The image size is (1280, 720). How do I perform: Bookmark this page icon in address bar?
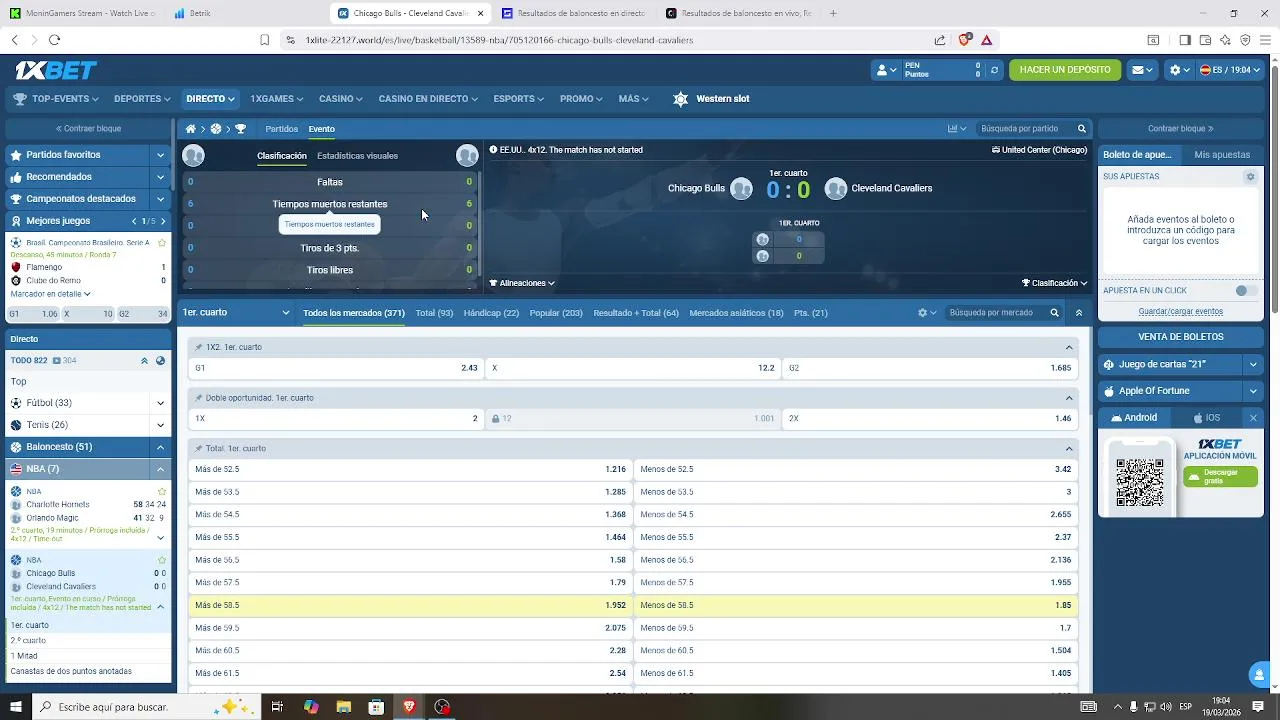264,40
